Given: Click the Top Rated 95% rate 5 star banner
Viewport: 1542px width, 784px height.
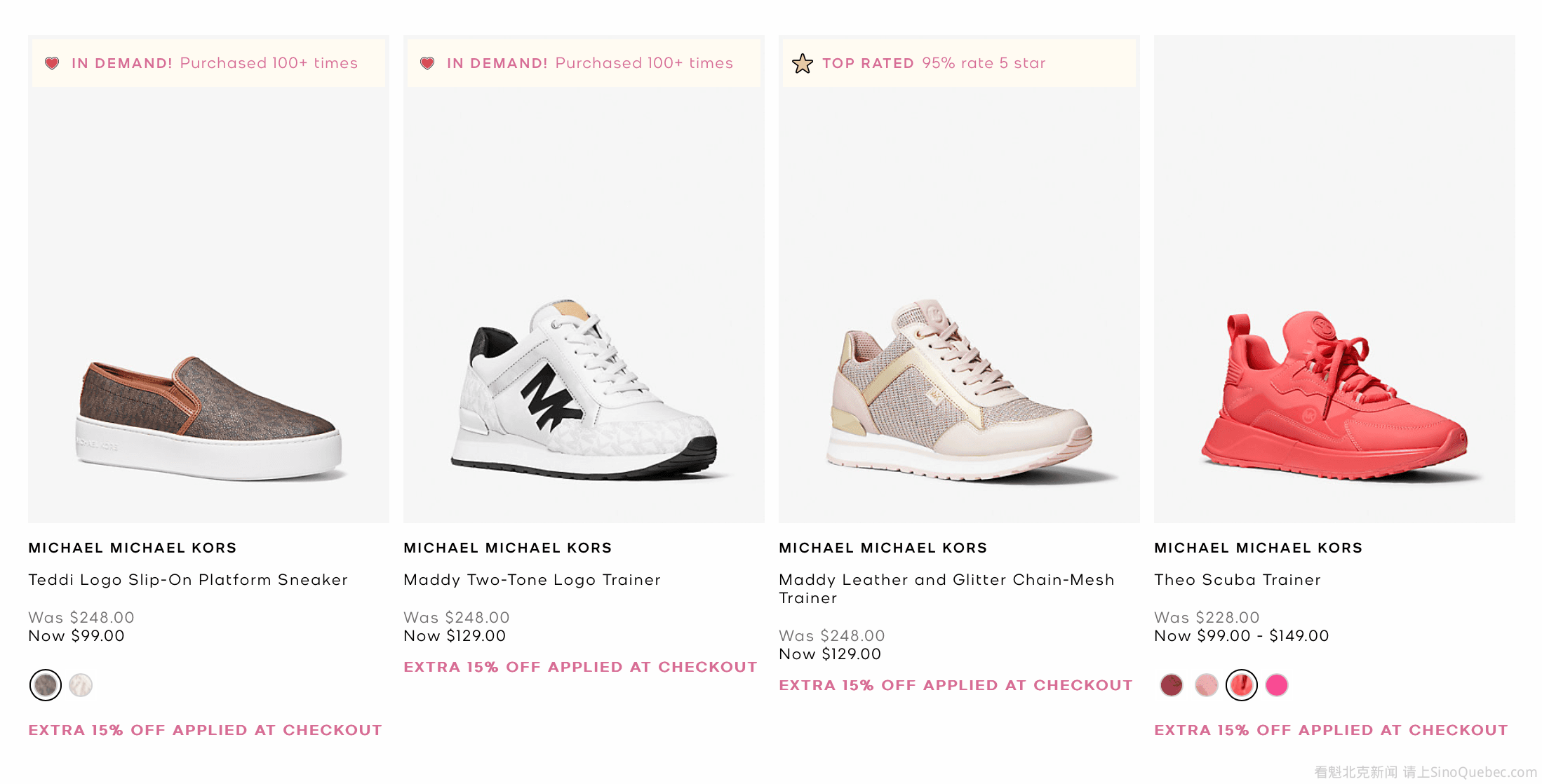Looking at the screenshot, I should click(x=933, y=63).
